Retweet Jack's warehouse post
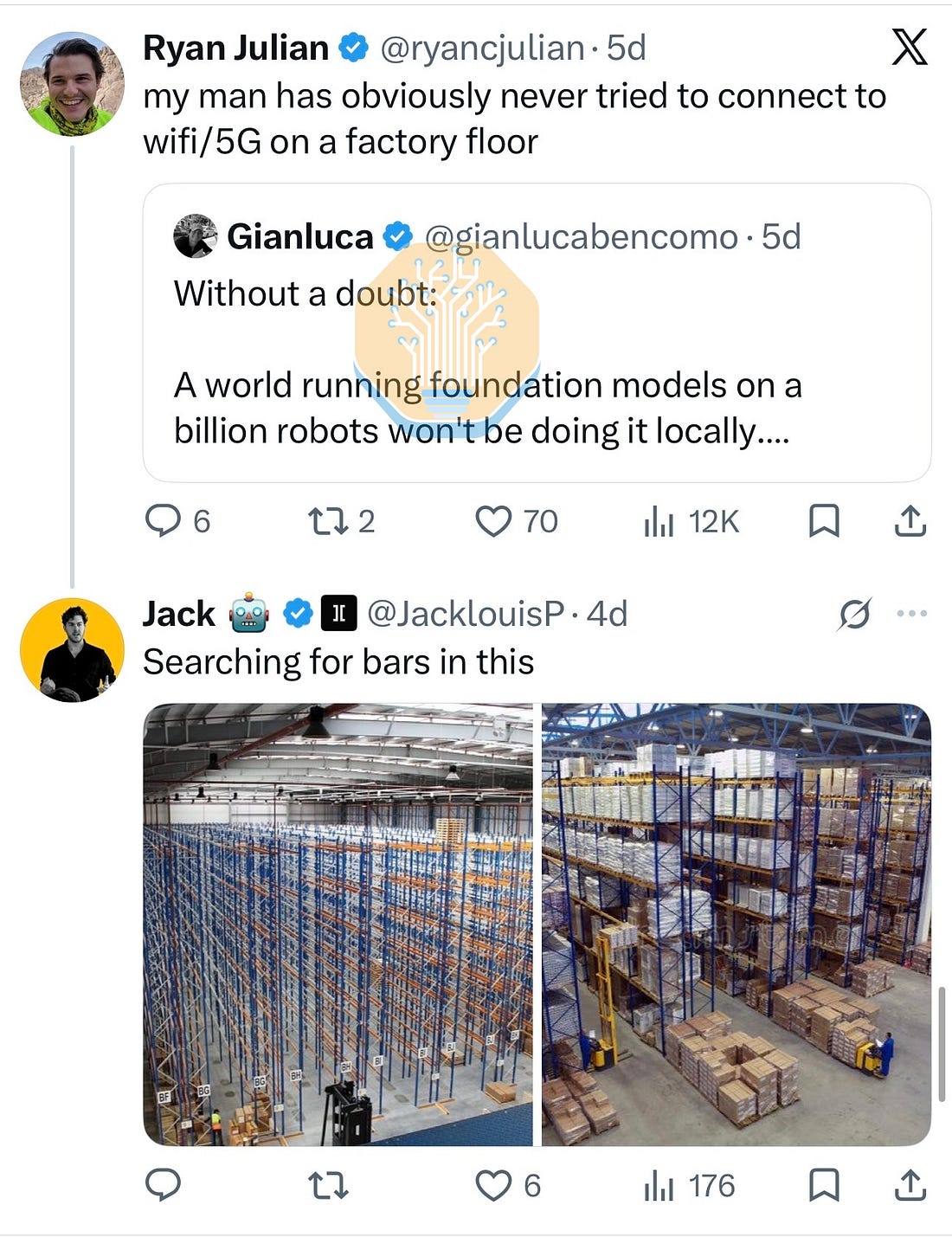The height and width of the screenshot is (1237, 952). 328,1185
